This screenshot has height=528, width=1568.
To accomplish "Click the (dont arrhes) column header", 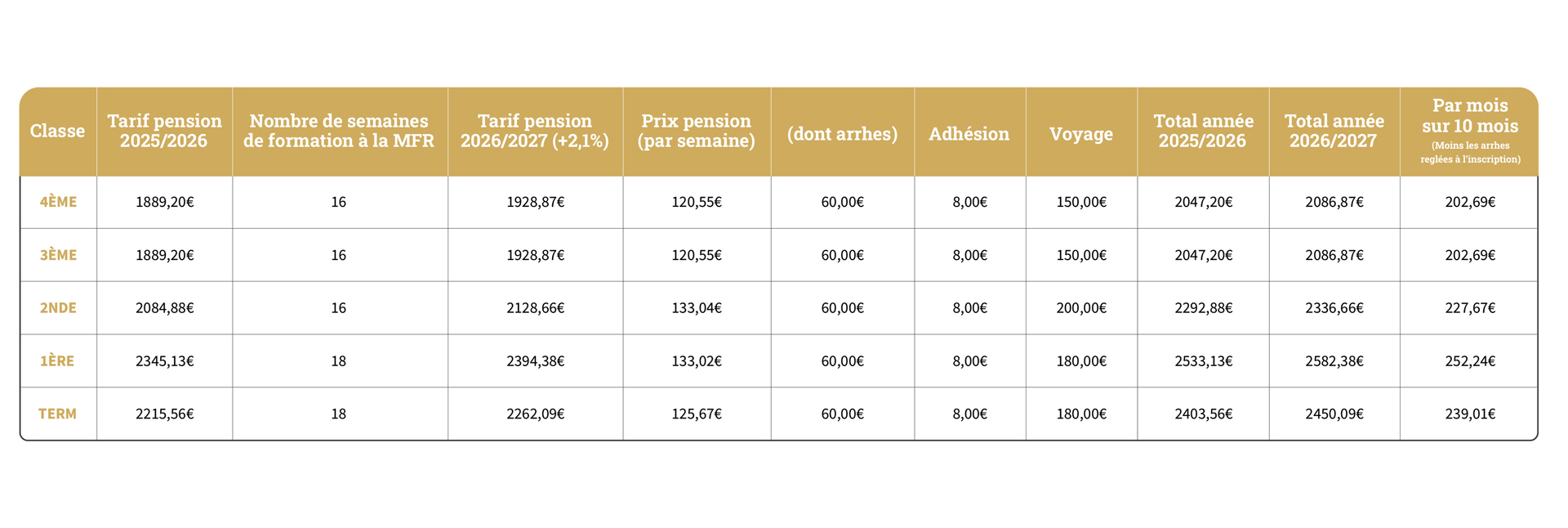I will click(842, 133).
